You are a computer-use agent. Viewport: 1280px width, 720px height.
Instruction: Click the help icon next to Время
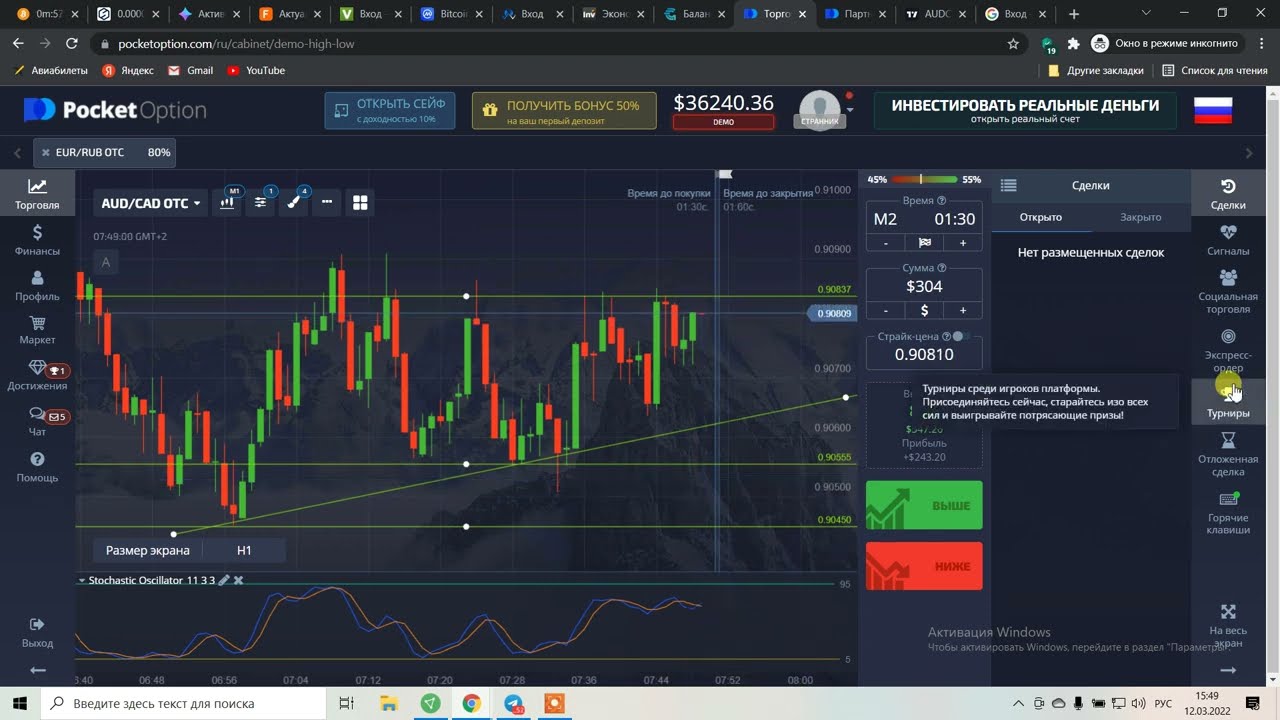942,200
